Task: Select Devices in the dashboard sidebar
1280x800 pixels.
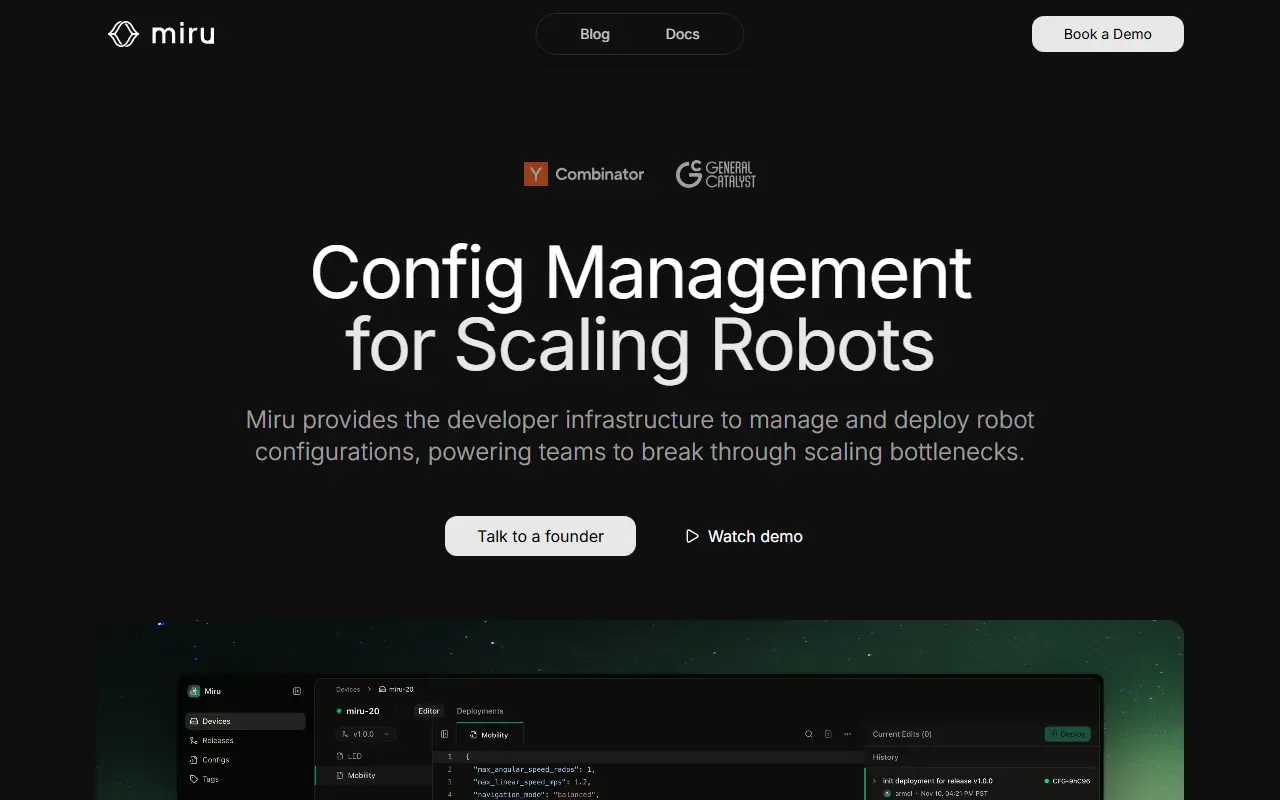Action: pos(245,721)
